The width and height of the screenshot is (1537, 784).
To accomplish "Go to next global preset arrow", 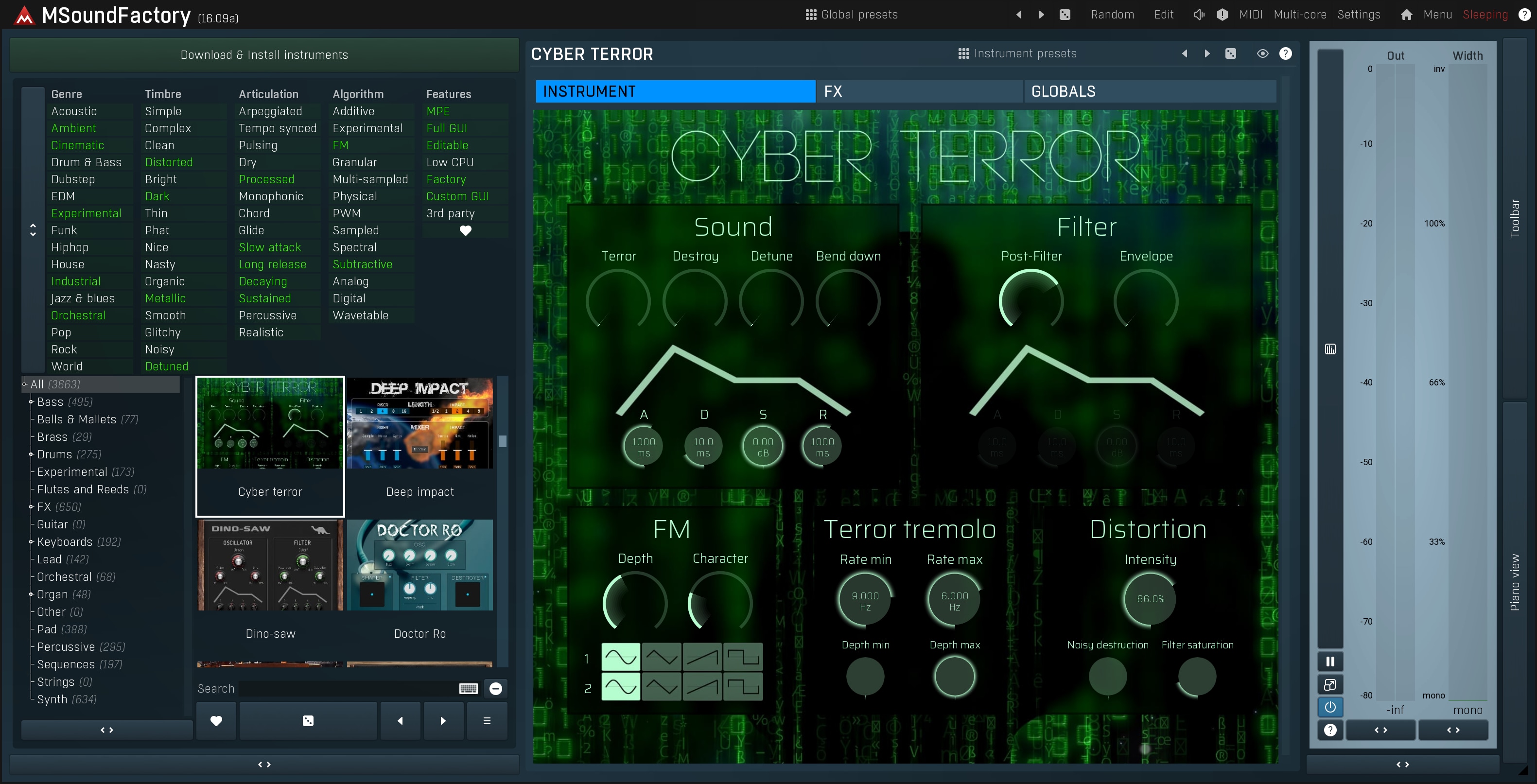I will tap(1041, 14).
